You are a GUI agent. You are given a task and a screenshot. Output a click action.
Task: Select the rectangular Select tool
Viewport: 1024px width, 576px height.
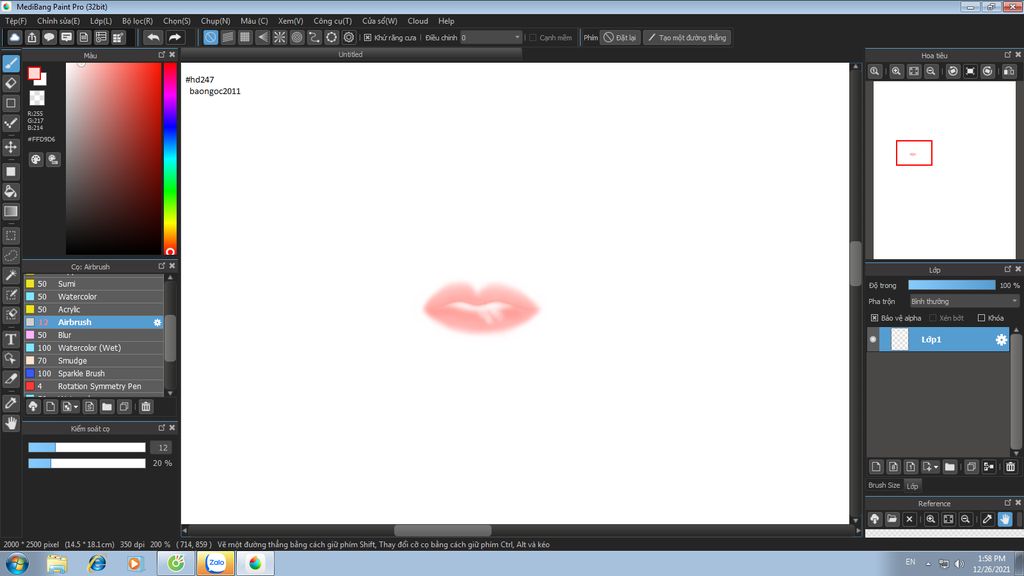click(11, 235)
